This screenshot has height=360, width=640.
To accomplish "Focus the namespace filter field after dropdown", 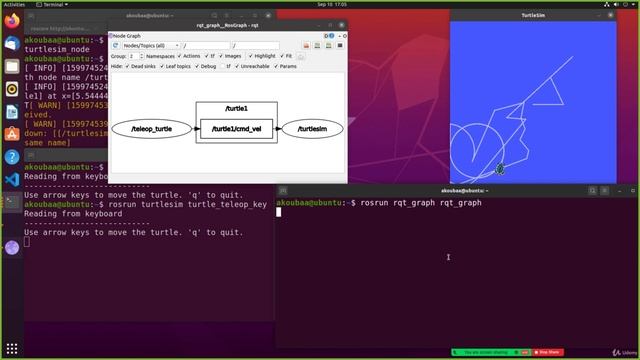I will tap(206, 46).
